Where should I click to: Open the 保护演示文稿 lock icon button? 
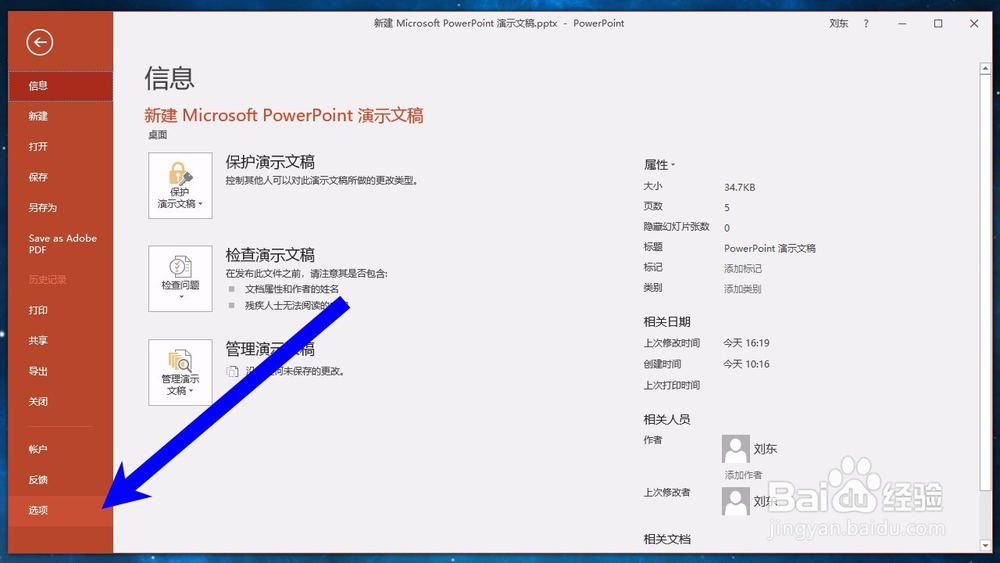pos(180,186)
